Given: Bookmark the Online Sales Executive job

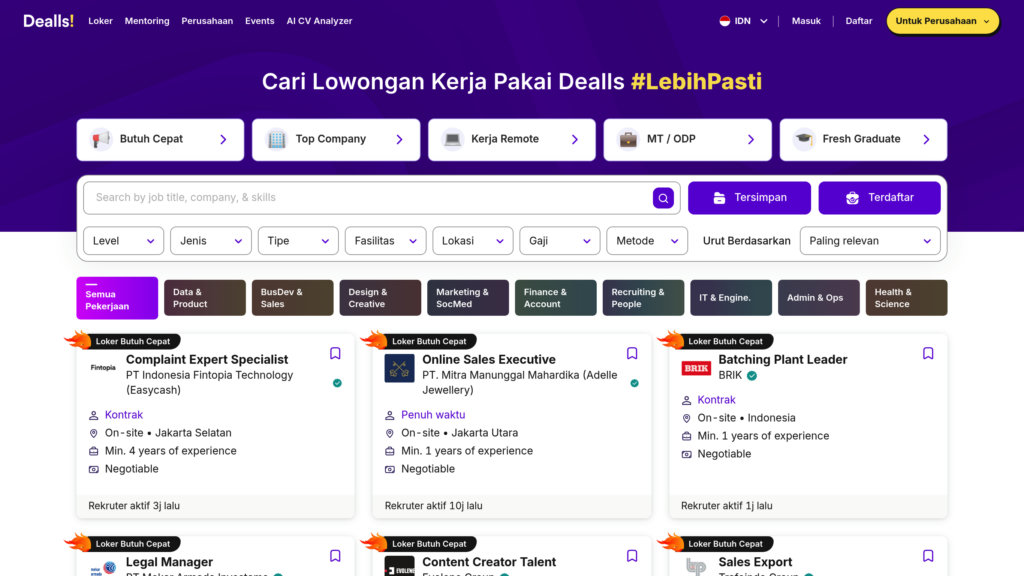Looking at the screenshot, I should [x=632, y=353].
